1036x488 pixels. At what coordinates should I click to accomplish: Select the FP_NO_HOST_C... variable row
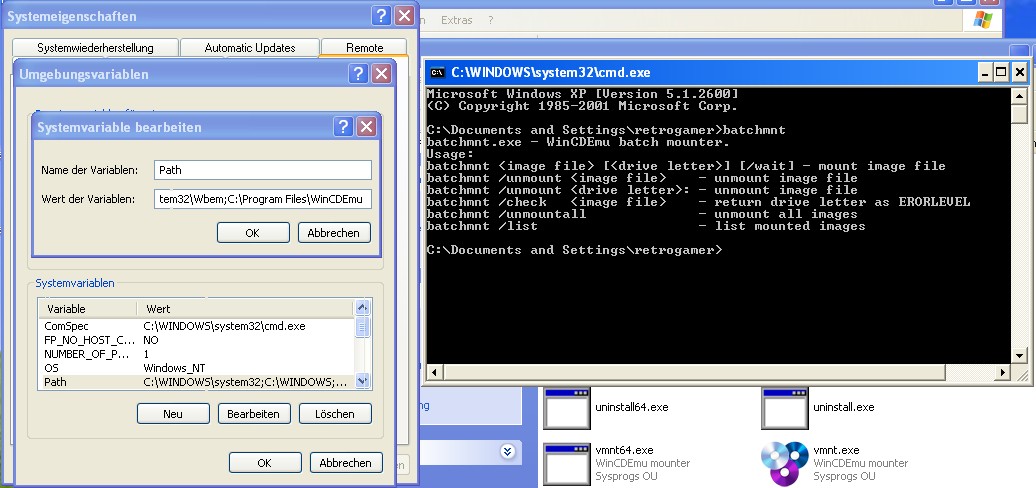pos(197,340)
